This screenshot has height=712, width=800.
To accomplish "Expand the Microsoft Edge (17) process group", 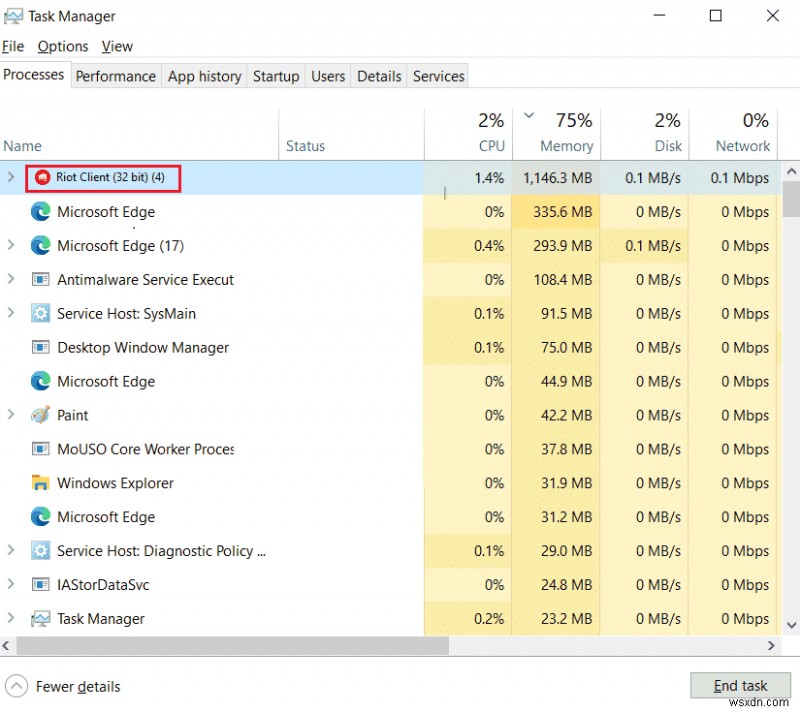I will pyautogui.click(x=10, y=245).
